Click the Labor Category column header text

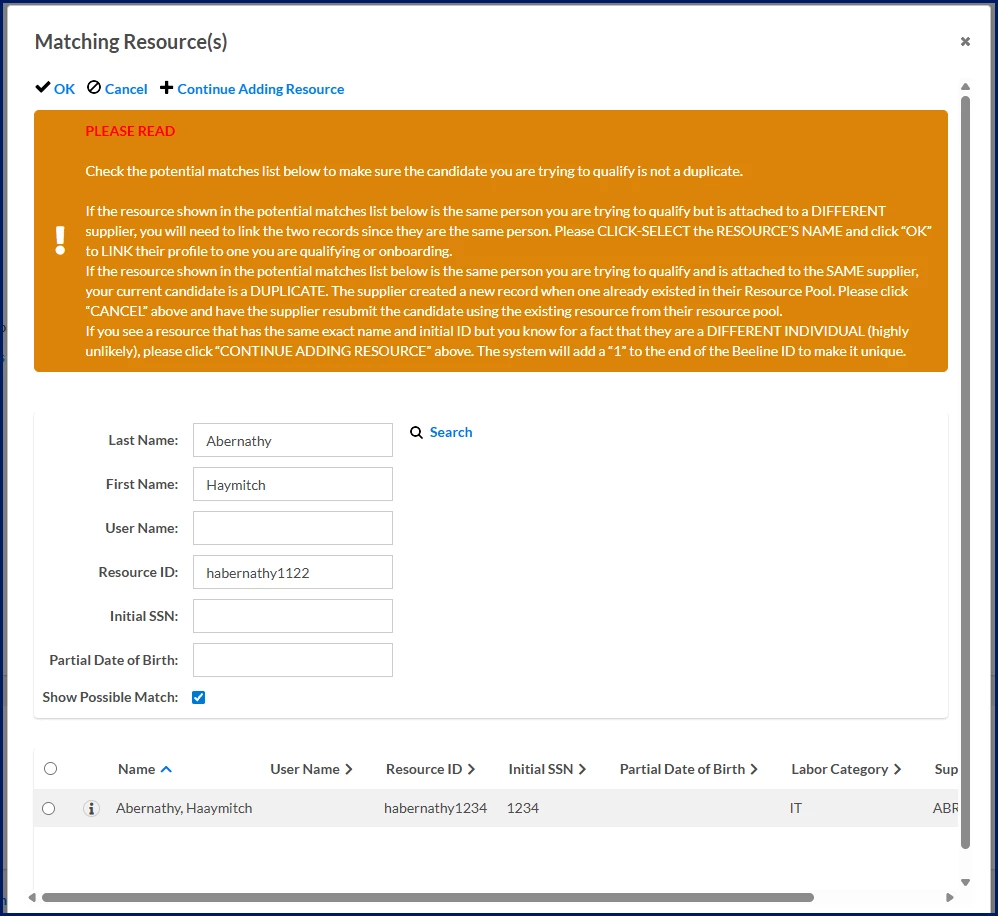tap(840, 770)
